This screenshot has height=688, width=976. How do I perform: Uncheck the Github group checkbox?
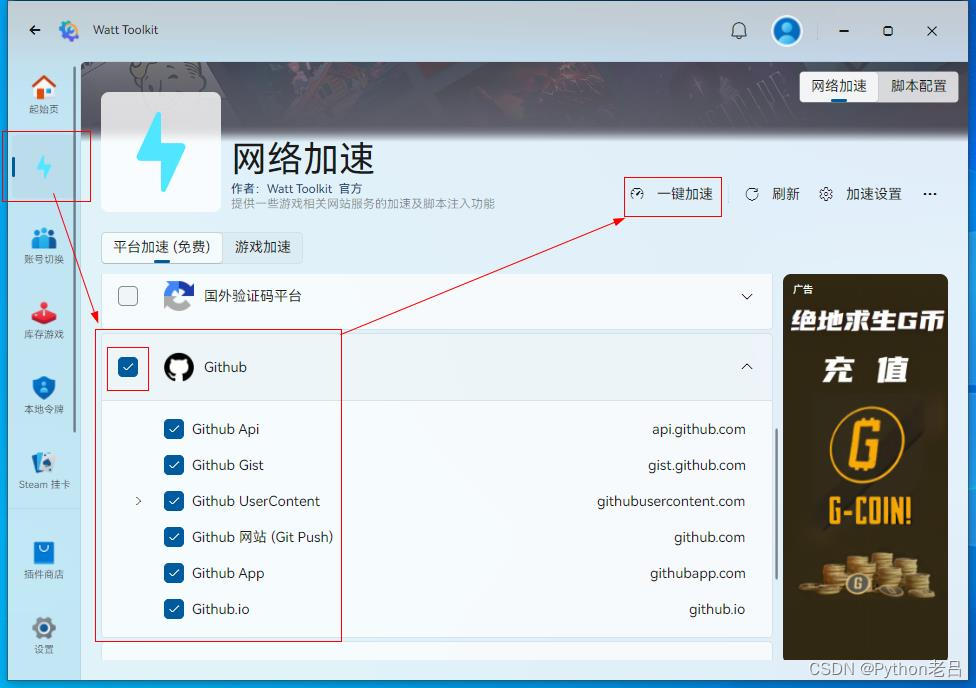[128, 367]
